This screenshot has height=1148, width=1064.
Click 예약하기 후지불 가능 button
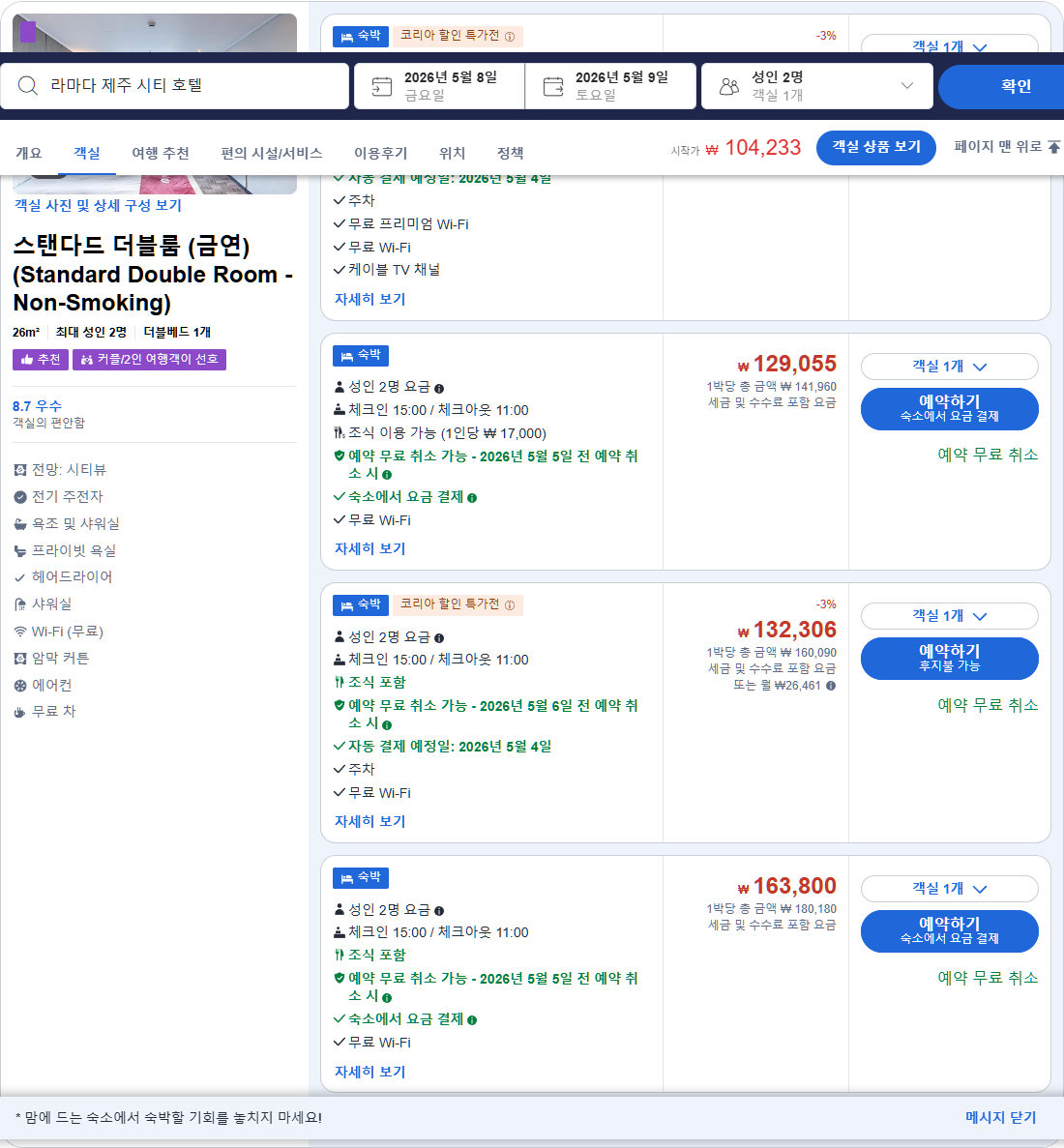949,659
